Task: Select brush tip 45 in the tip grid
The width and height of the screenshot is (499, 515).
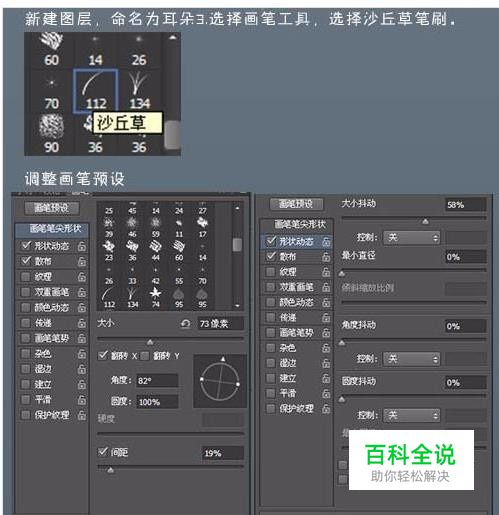Action: pyautogui.click(x=132, y=209)
